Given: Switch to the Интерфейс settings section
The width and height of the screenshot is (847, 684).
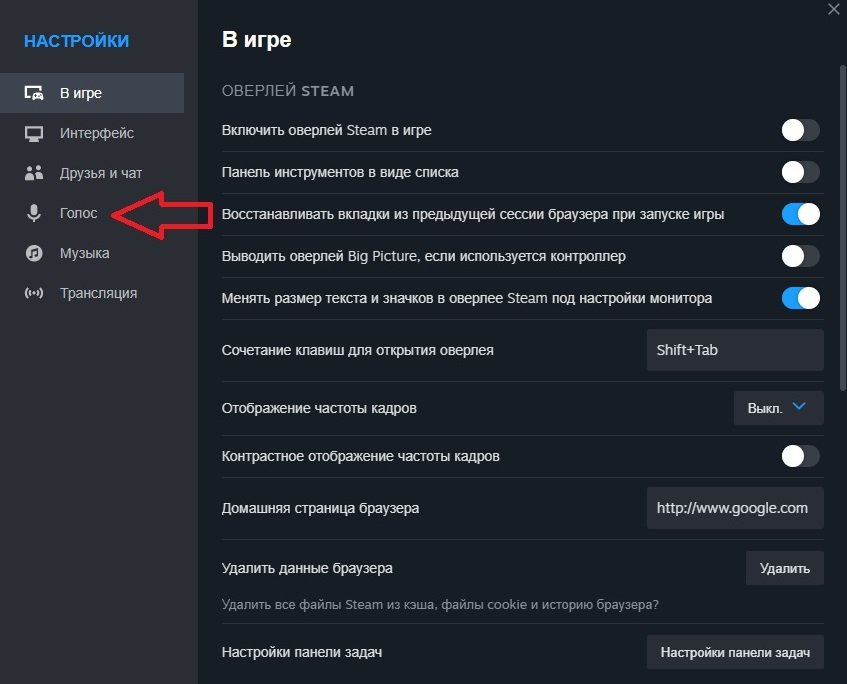Looking at the screenshot, I should point(100,132).
